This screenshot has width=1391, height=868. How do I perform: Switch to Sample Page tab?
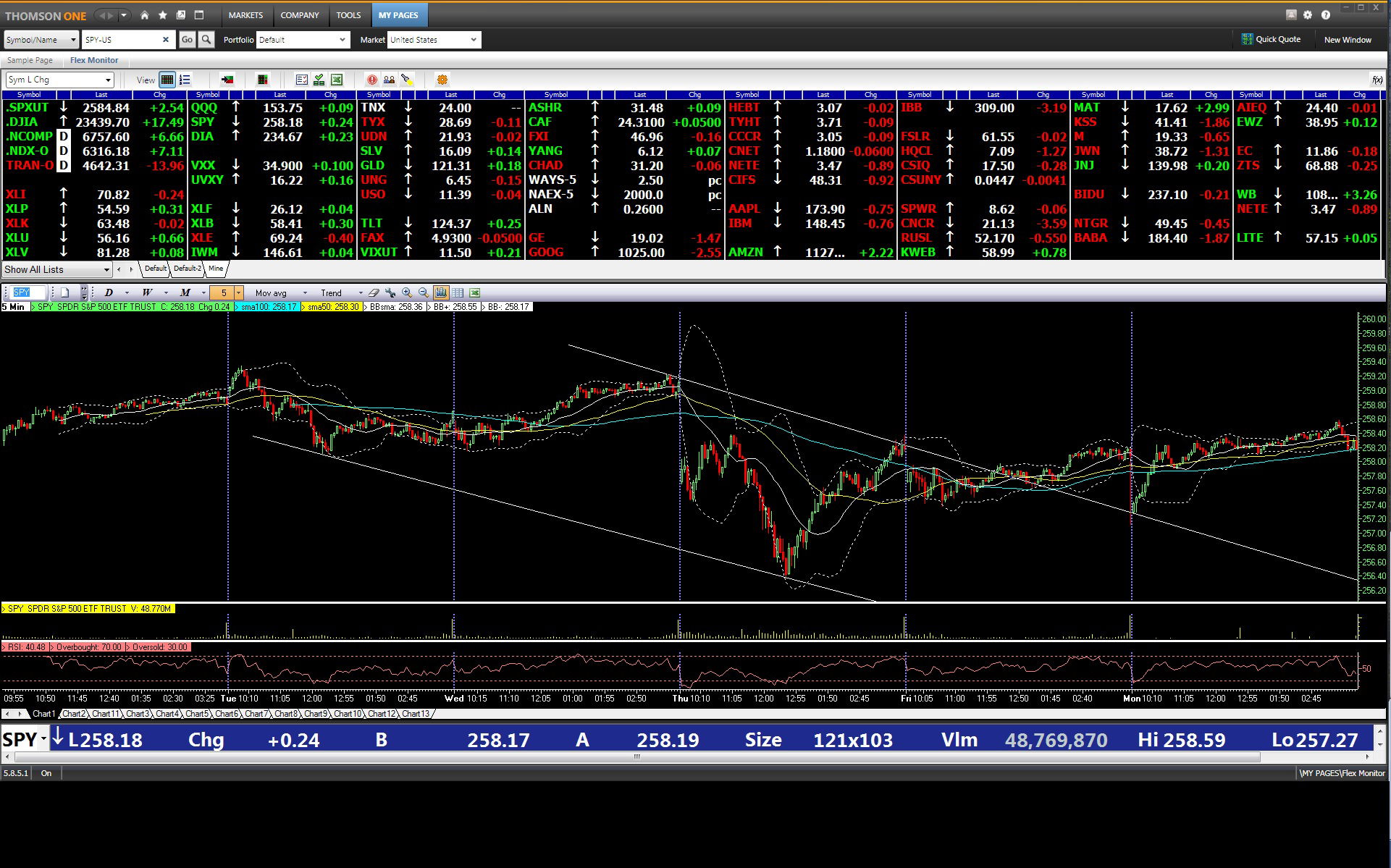(30, 60)
